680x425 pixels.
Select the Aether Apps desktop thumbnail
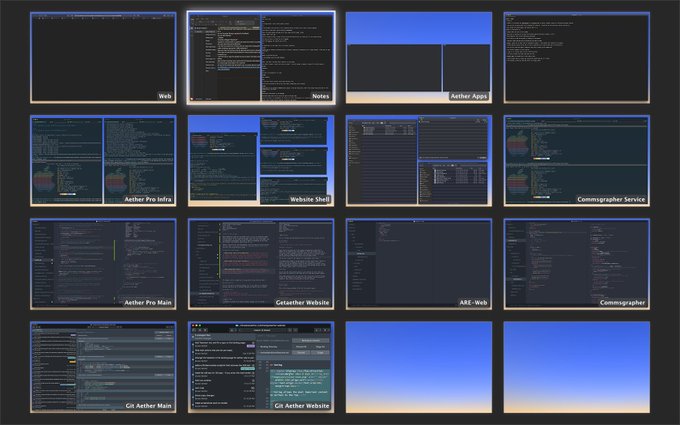coord(419,58)
